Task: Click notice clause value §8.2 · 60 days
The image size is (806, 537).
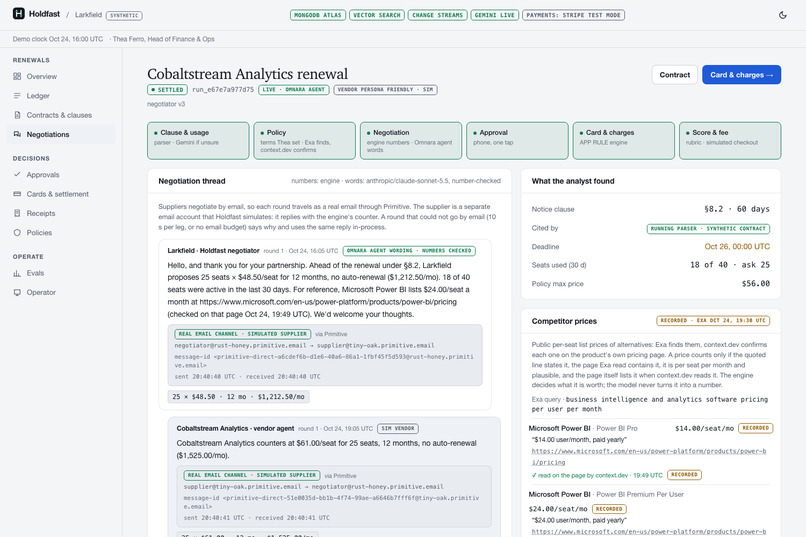Action: pos(737,209)
